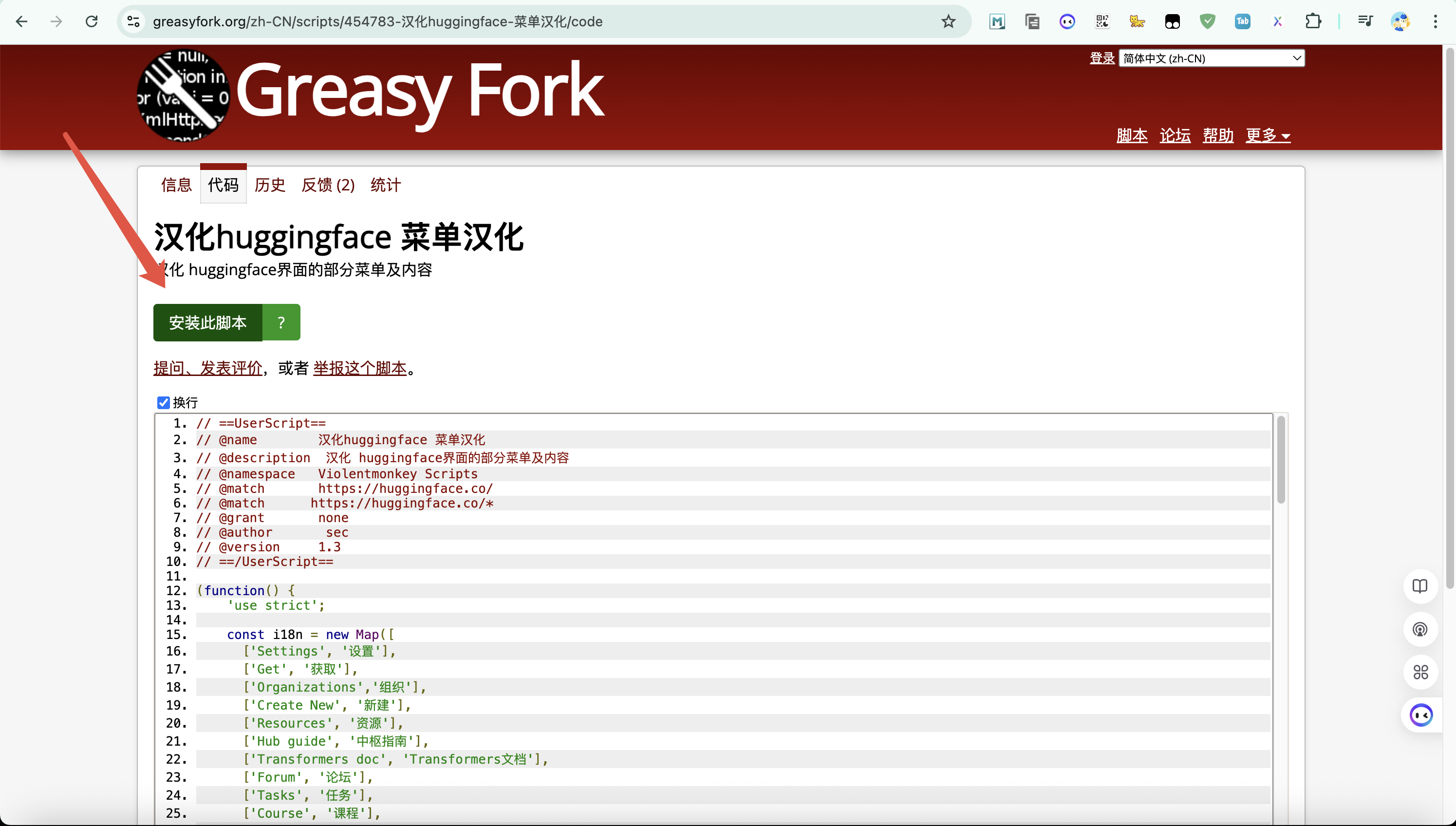Click the floating apps grid icon
1456x826 pixels.
[1419, 672]
